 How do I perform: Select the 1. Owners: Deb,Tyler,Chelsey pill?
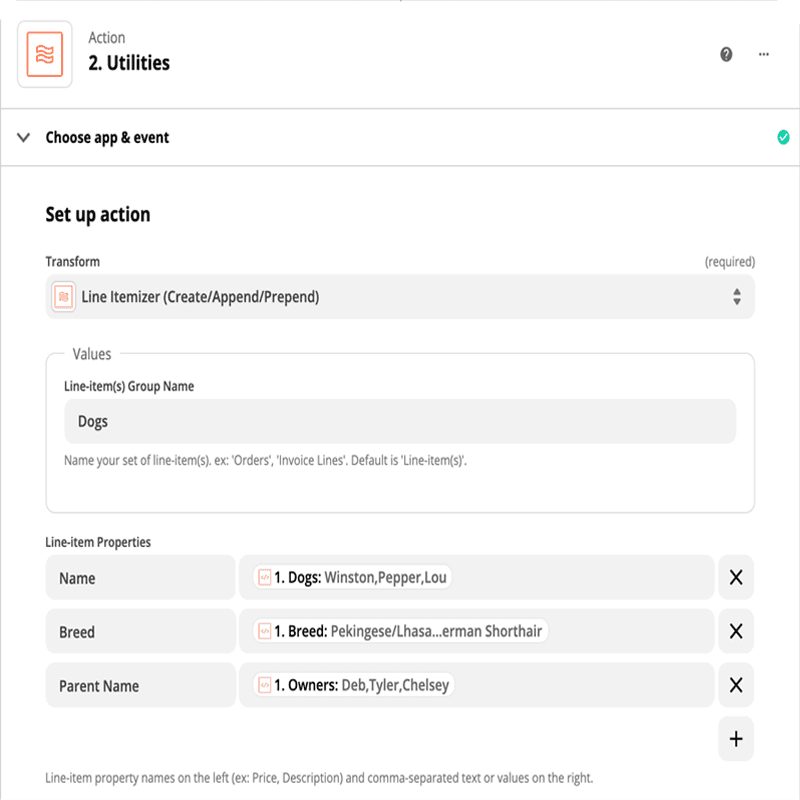point(354,685)
